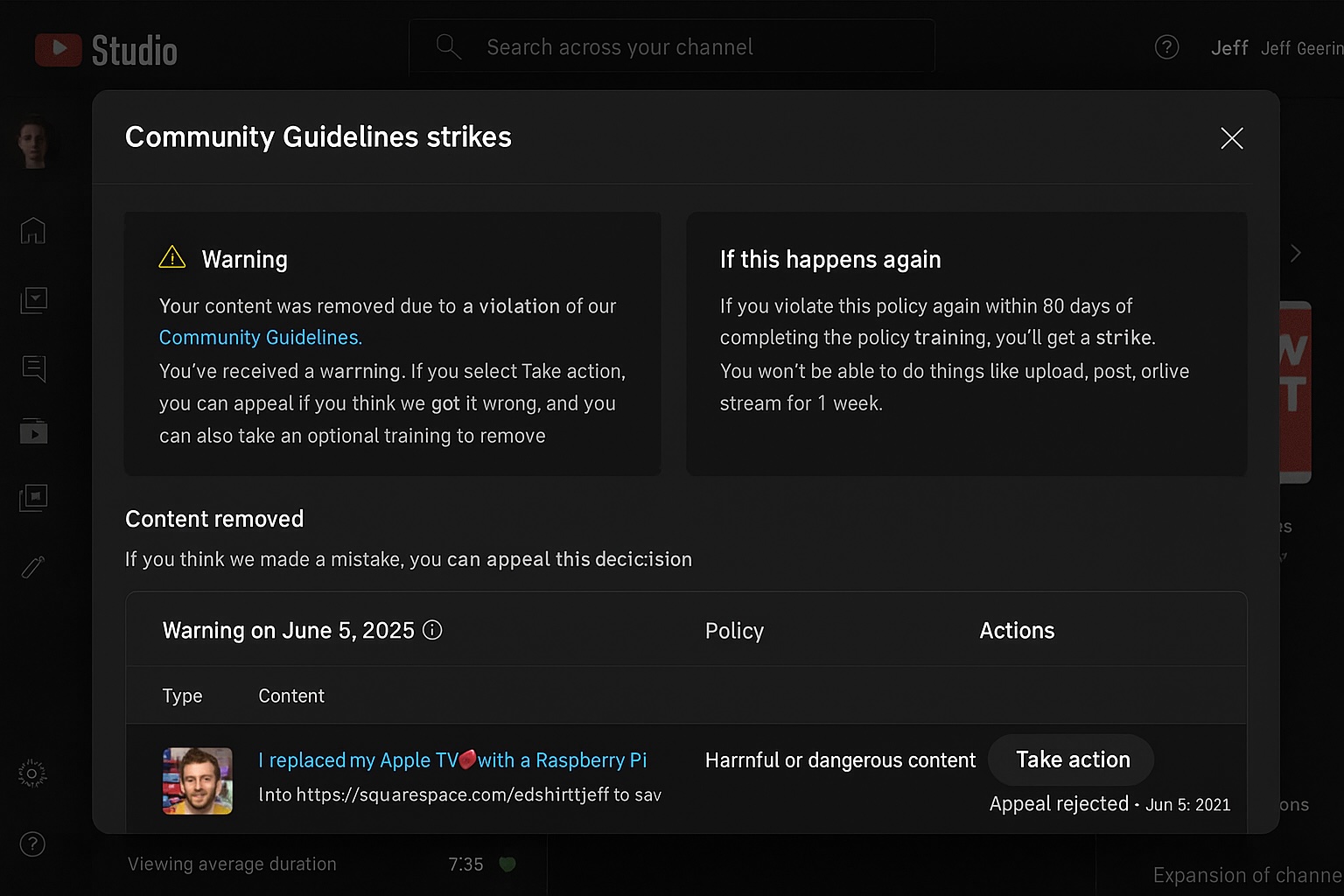Click the Take action button
This screenshot has width=1344, height=896.
click(x=1071, y=759)
